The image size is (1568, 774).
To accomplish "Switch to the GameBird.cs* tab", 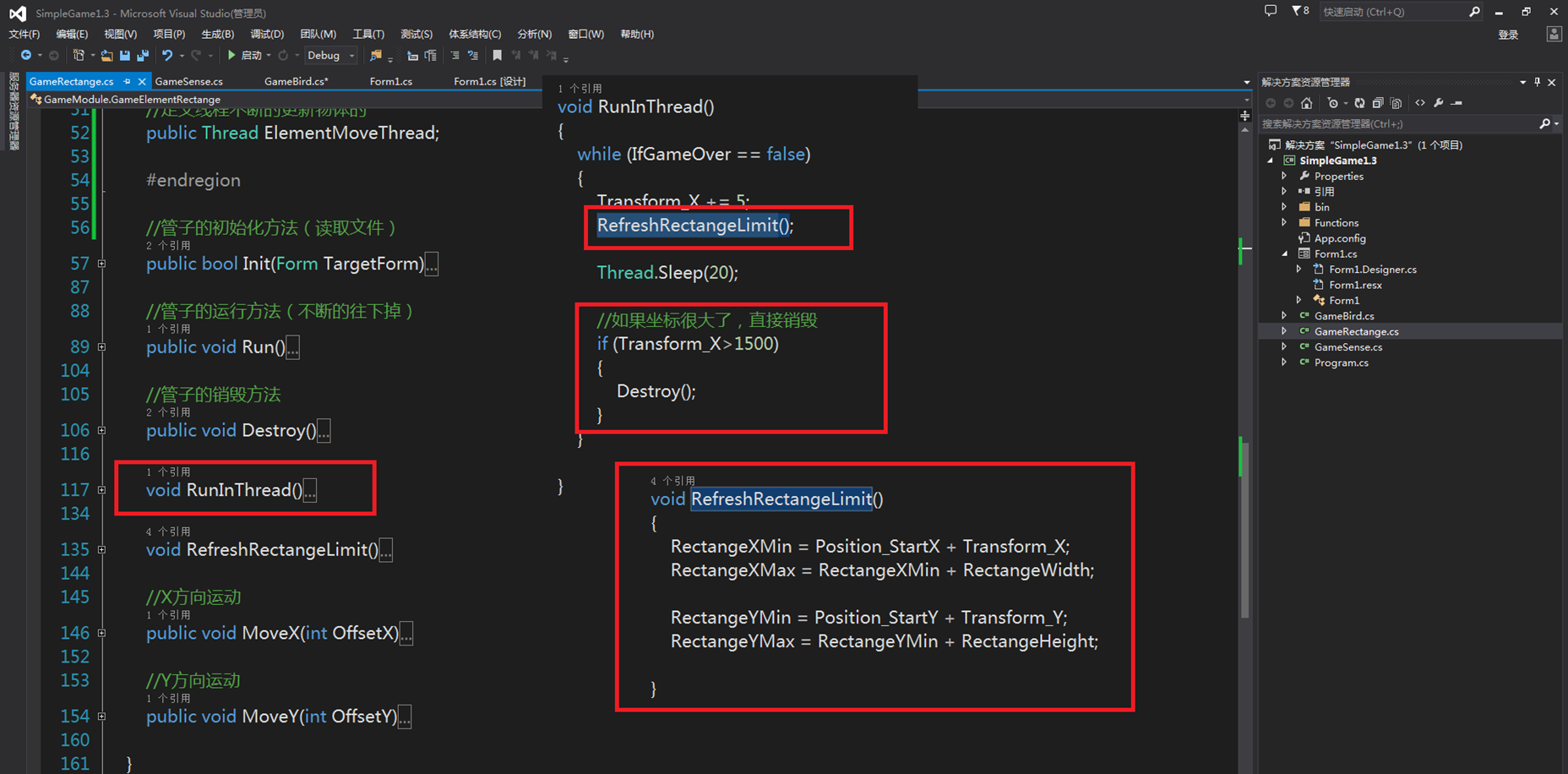I will (297, 81).
